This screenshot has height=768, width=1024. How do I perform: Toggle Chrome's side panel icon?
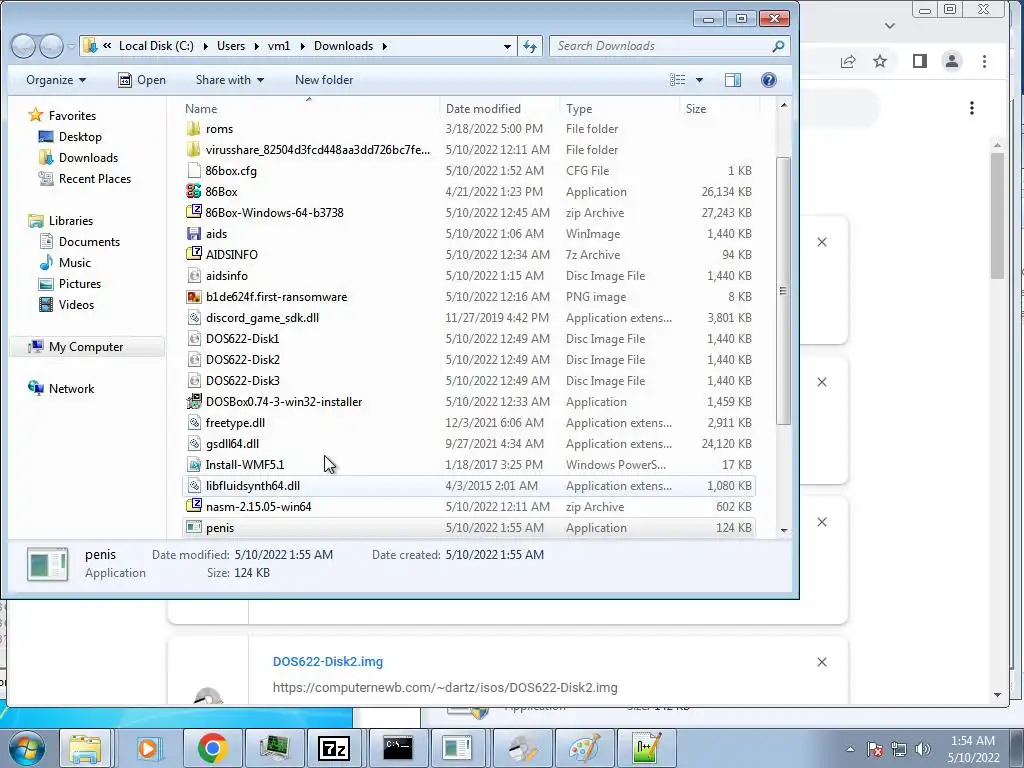click(920, 61)
